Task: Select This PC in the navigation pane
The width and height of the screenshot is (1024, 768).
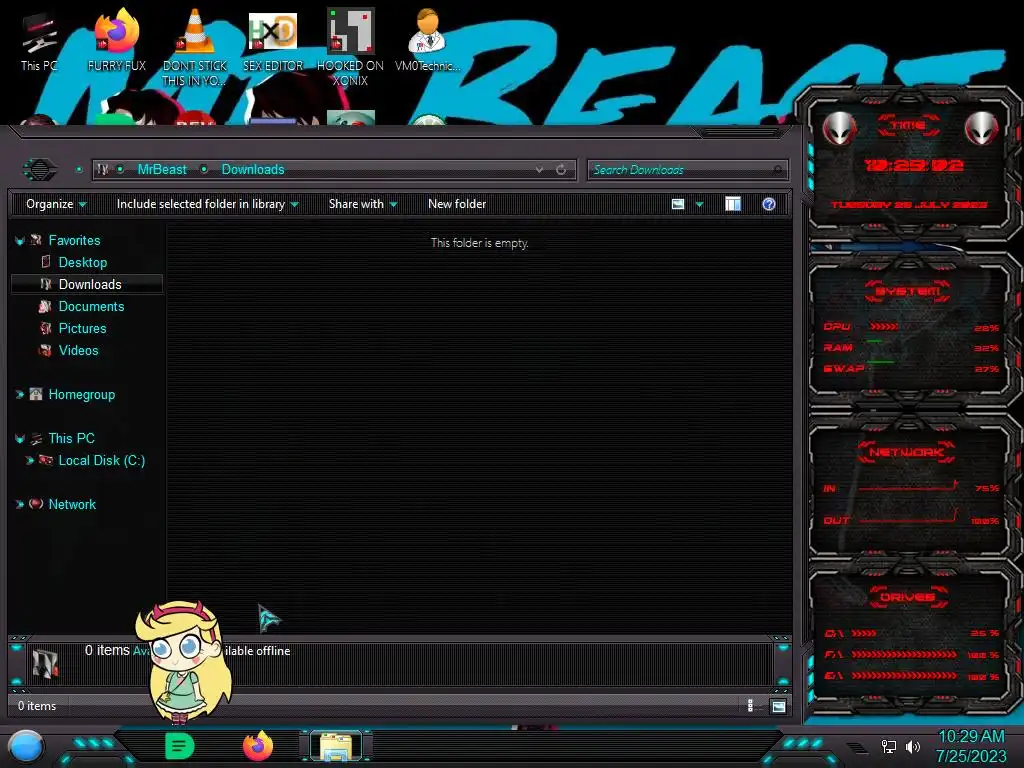Action: [71, 438]
